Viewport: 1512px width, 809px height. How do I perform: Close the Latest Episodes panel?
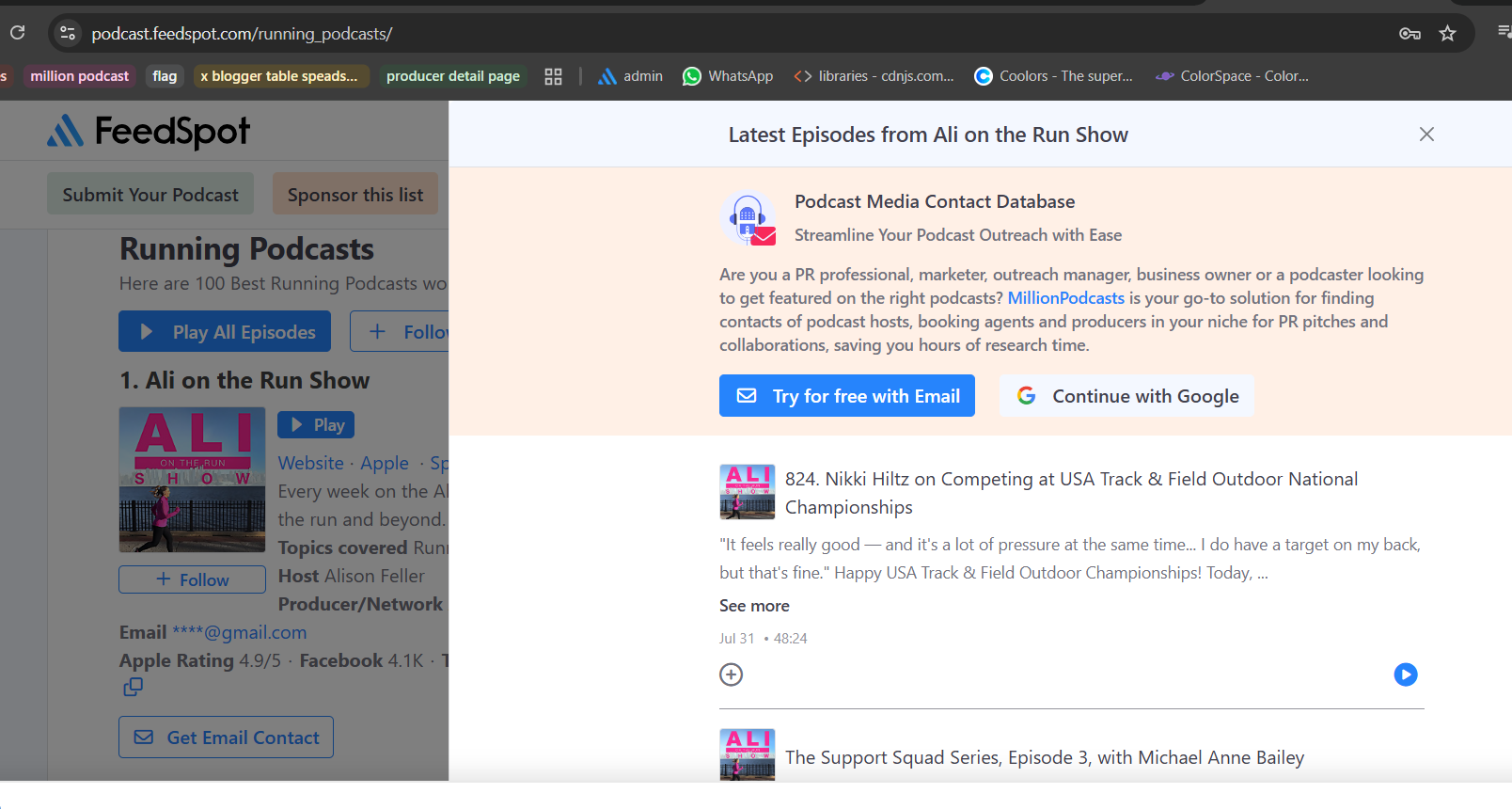(1426, 135)
